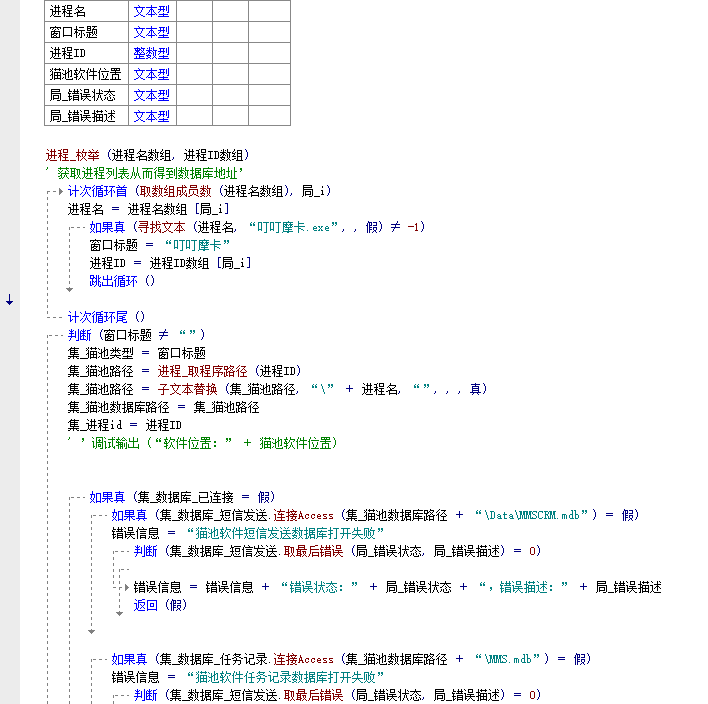Select the 局_错误状态 variable row name
The width and height of the screenshot is (708, 704).
(x=83, y=95)
